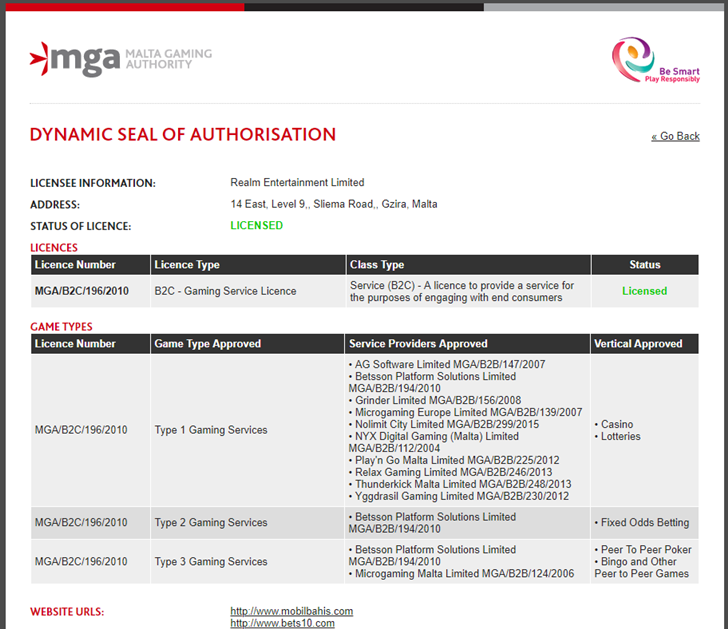Click the LICENCES section heading
Viewport: 728px width, 629px height.
(54, 247)
